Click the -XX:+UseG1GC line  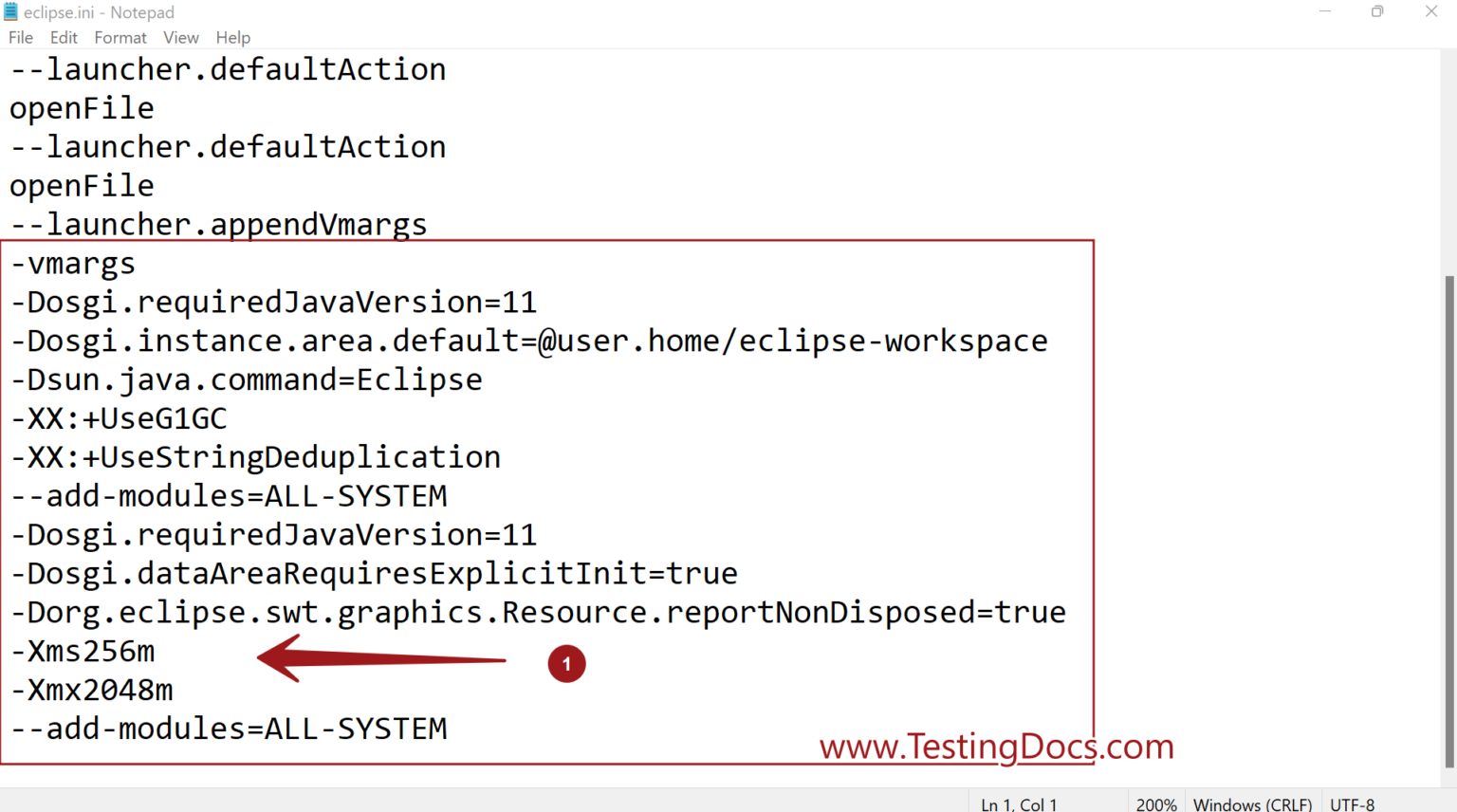(x=119, y=417)
